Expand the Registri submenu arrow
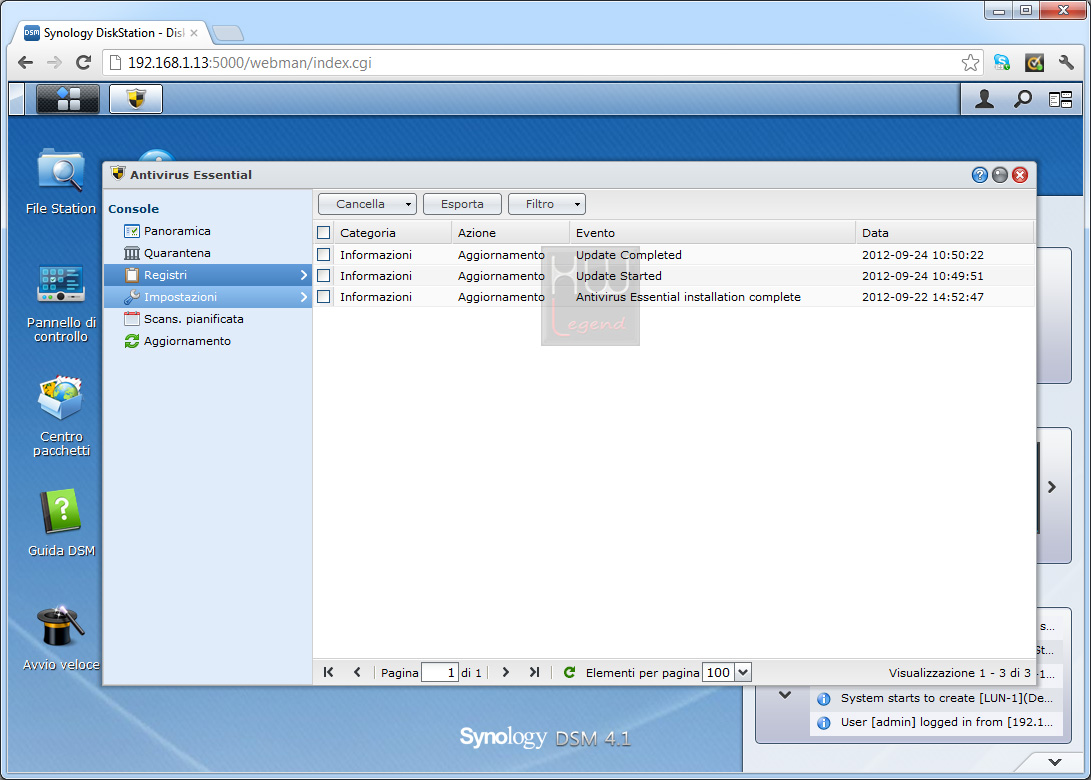The height and width of the screenshot is (780, 1091). pyautogui.click(x=303, y=275)
